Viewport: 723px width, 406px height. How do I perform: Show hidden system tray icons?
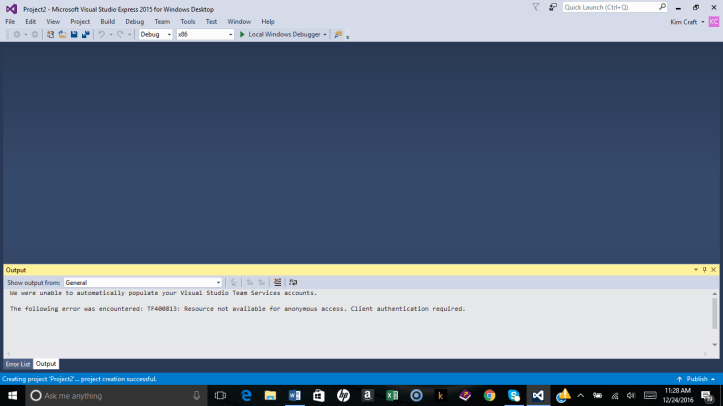581,395
